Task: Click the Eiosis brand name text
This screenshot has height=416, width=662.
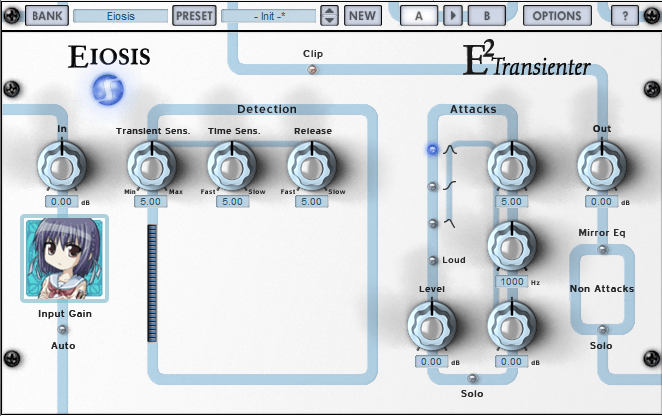Action: click(109, 56)
